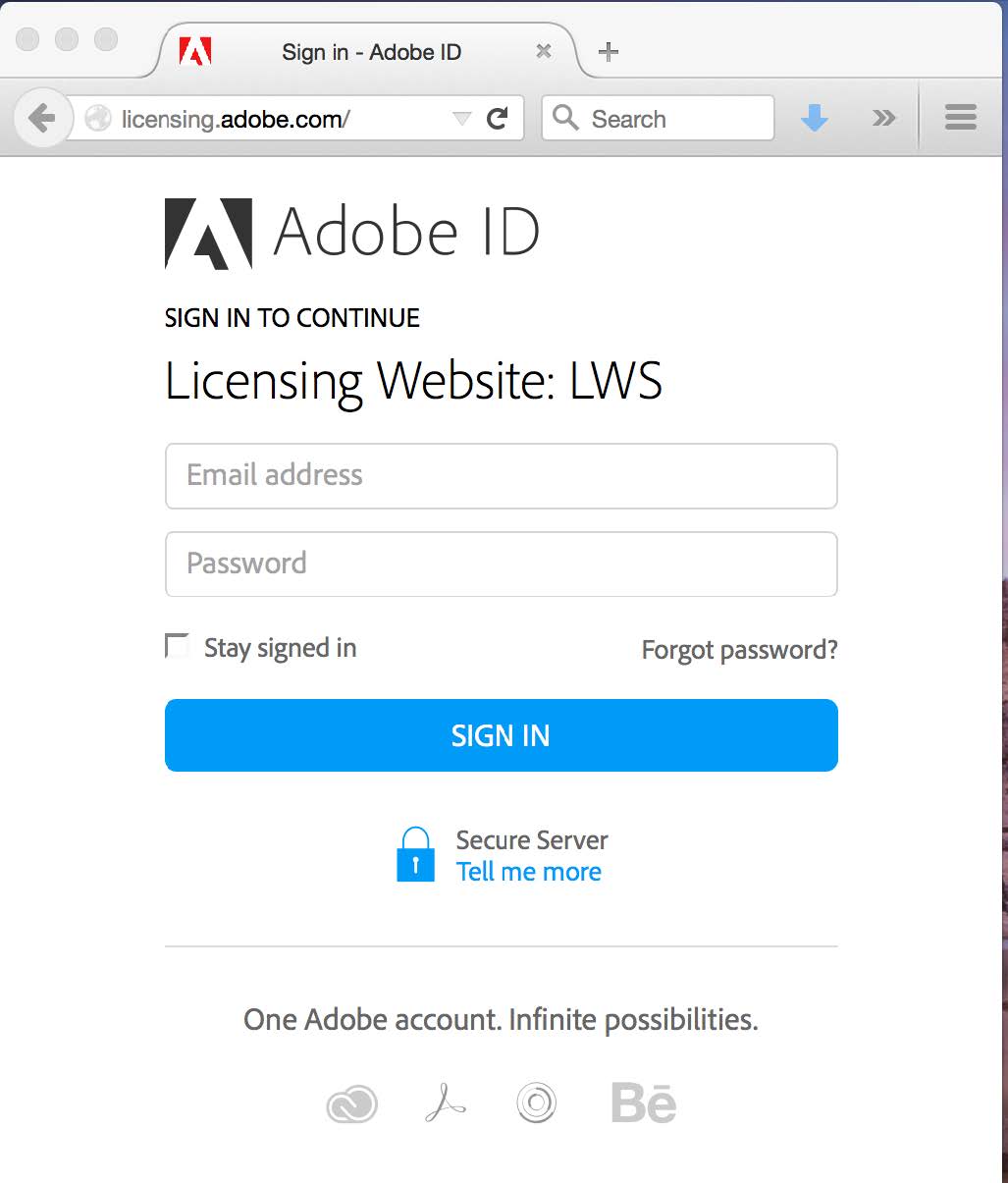Click the Creative Cloud icon in footer
The width and height of the screenshot is (1008, 1183).
351,1103
